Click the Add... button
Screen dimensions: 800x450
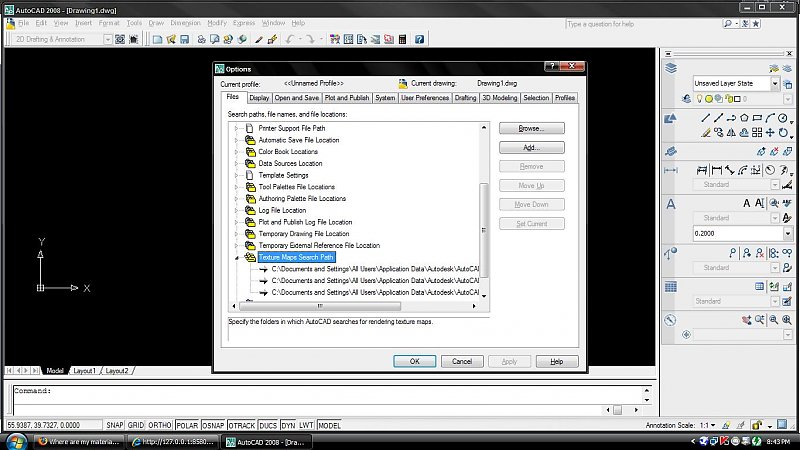click(x=532, y=147)
